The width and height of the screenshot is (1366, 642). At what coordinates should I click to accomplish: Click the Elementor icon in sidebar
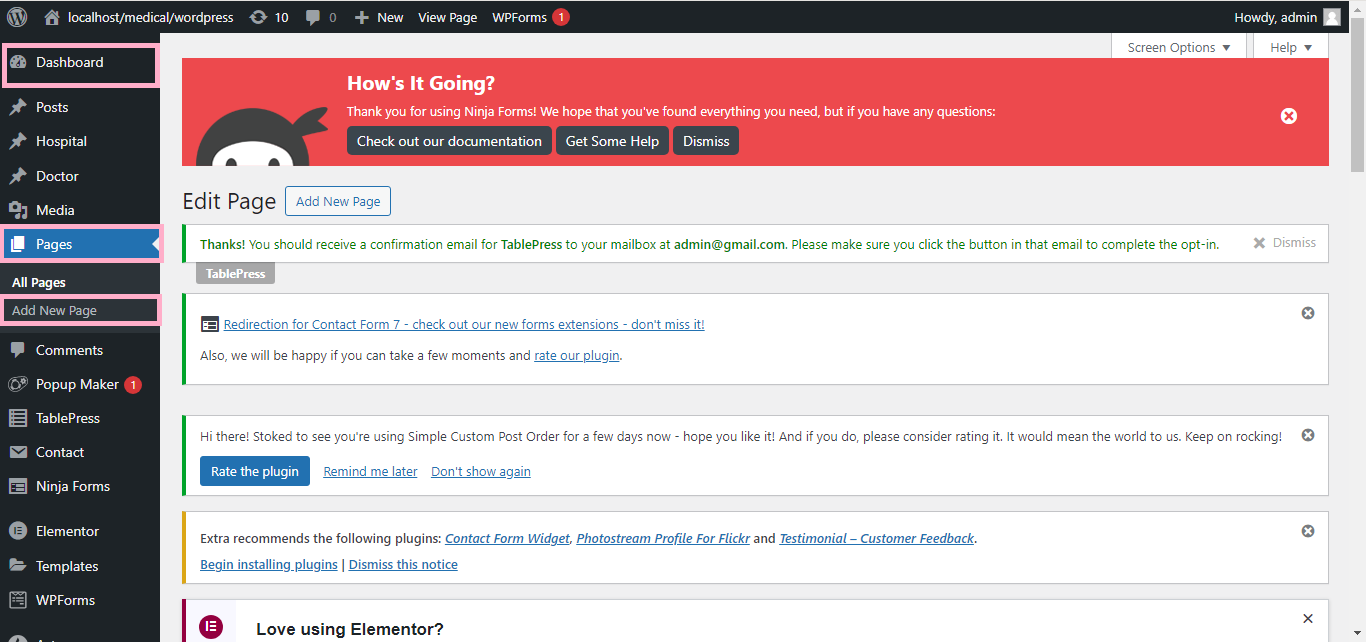click(x=17, y=531)
